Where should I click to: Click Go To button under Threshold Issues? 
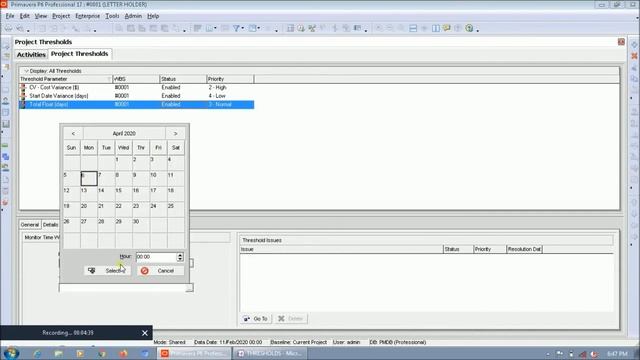pyautogui.click(x=256, y=318)
